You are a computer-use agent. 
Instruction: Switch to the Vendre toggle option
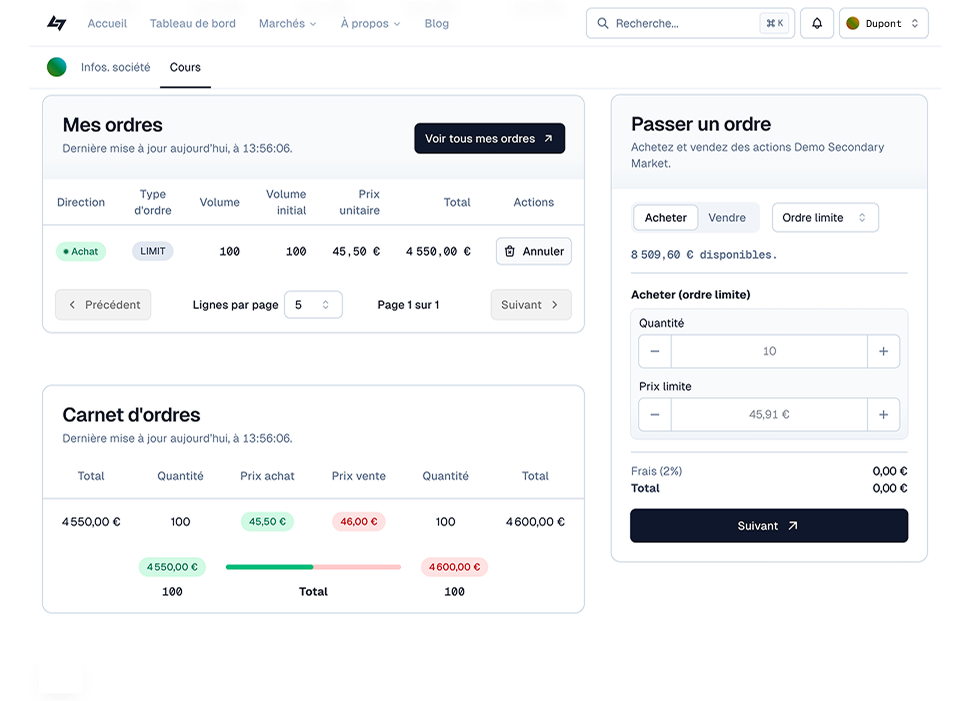tap(727, 217)
